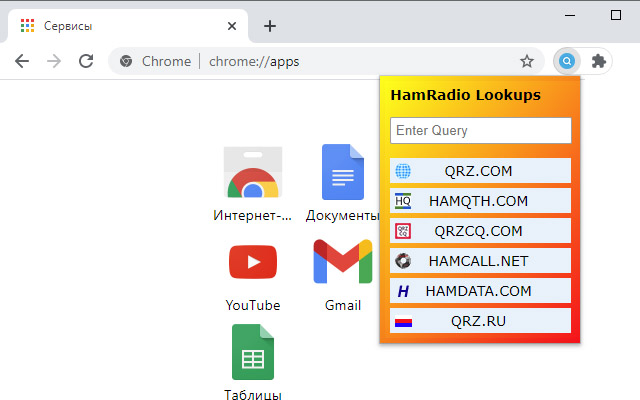Go back with the left arrow

pos(22,61)
